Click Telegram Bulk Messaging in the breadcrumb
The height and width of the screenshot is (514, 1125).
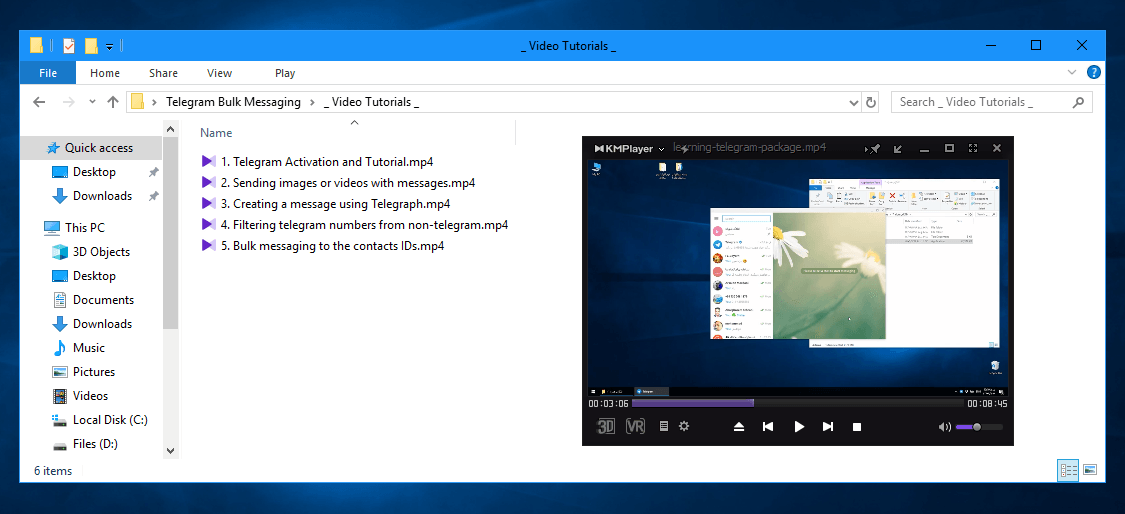point(233,102)
